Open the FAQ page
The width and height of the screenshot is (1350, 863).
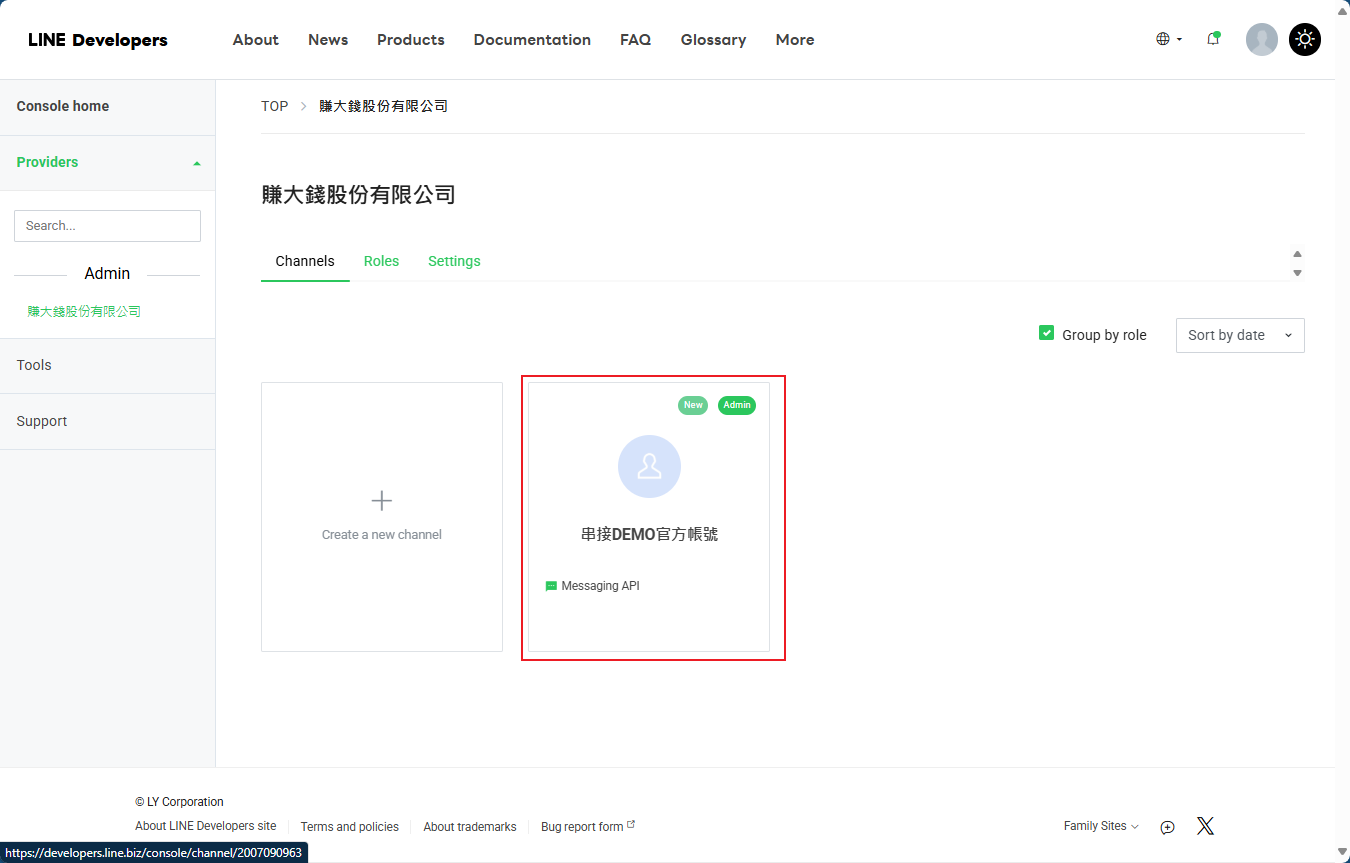pos(635,40)
